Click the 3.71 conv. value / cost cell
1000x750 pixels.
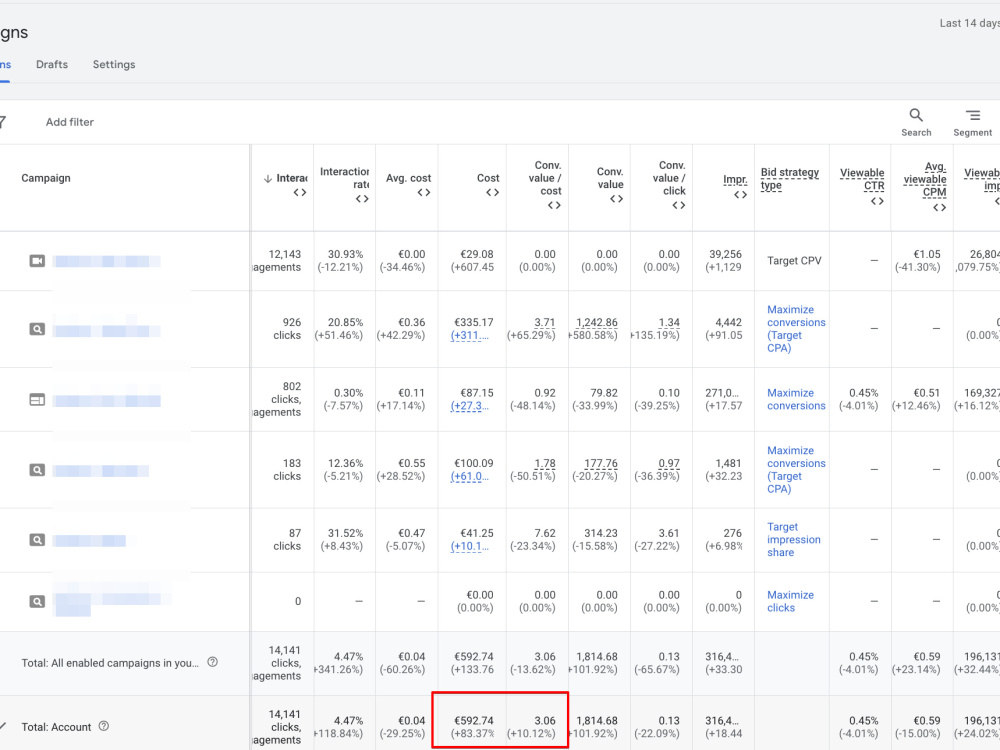click(x=545, y=323)
